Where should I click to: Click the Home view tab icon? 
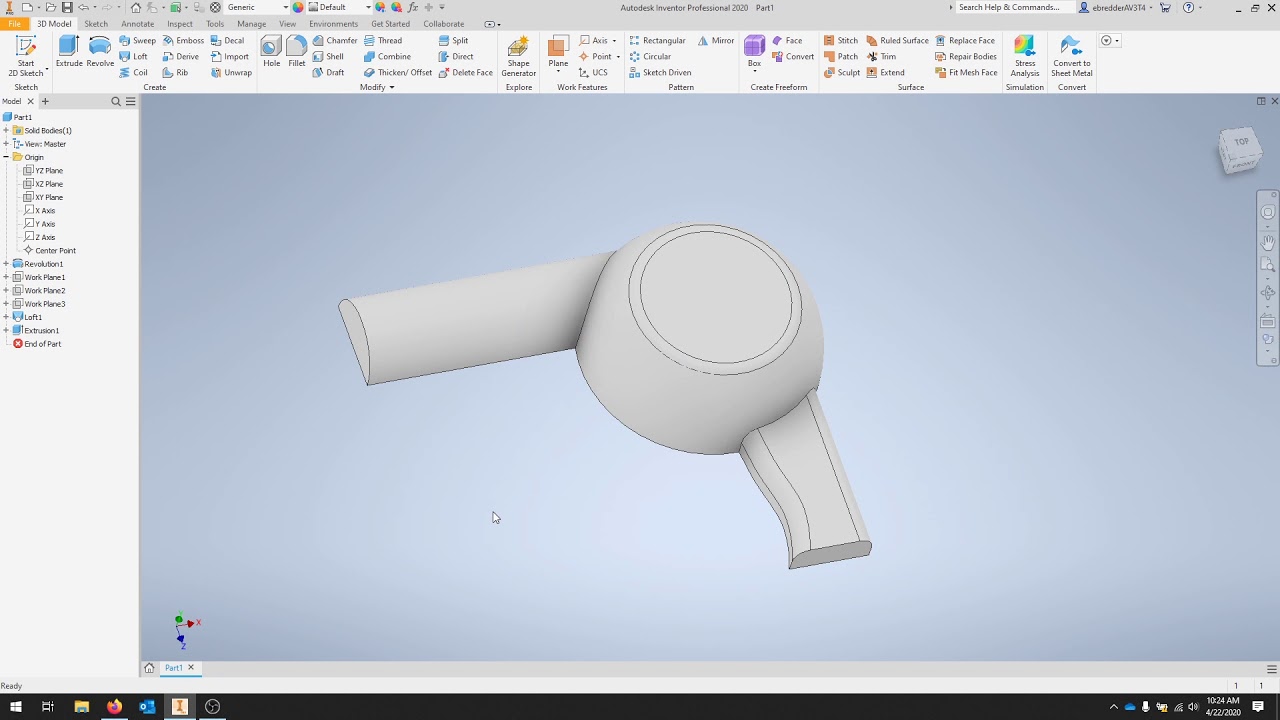(x=149, y=668)
